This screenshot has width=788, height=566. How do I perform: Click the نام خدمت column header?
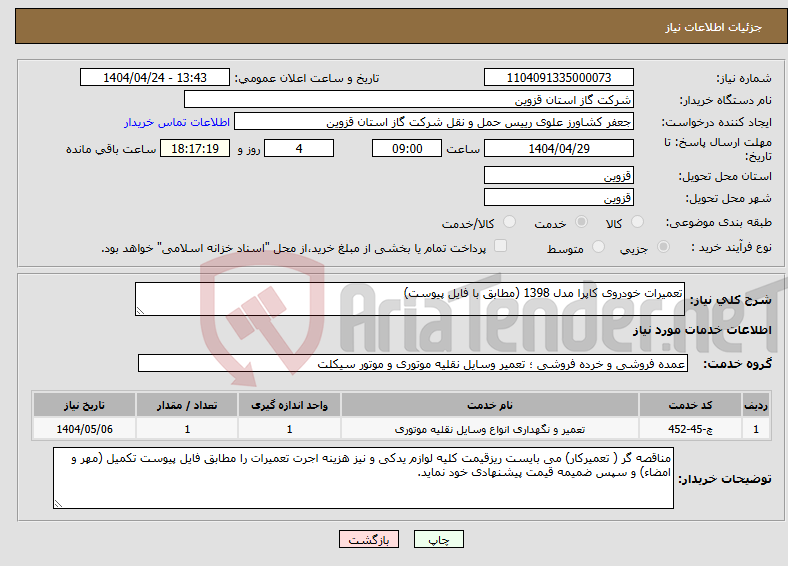490,405
